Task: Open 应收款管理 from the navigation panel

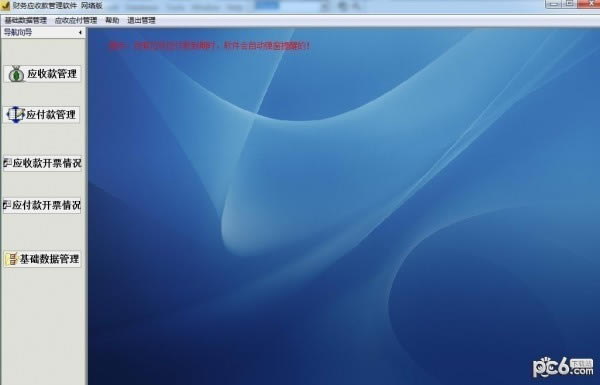Action: pyautogui.click(x=42, y=74)
